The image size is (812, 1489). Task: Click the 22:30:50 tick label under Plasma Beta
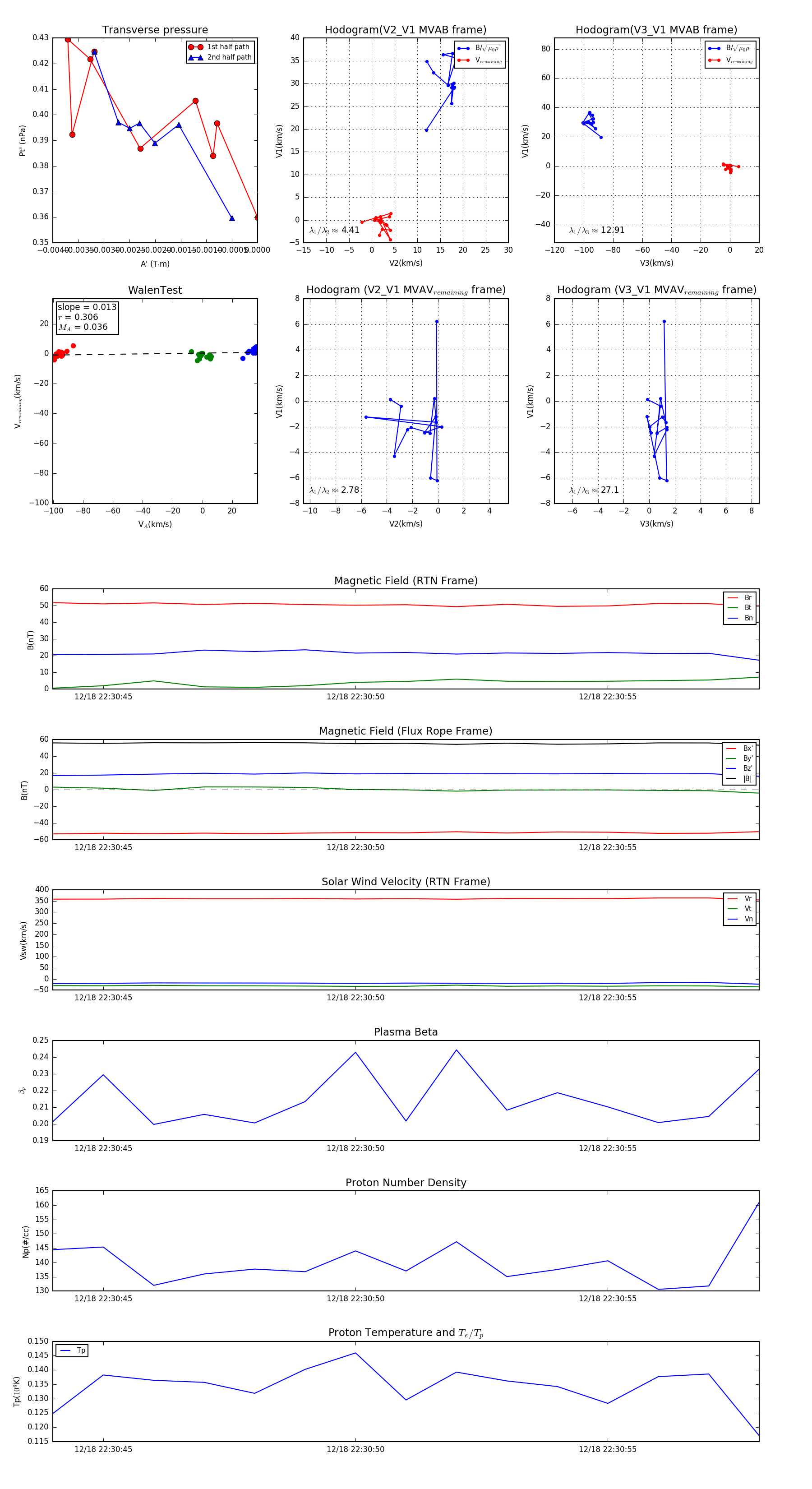click(355, 1148)
